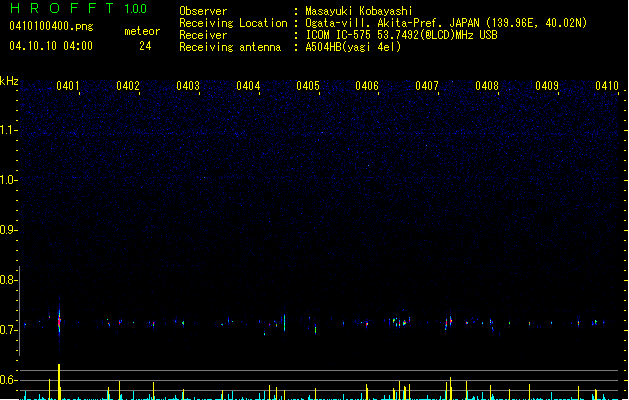The image size is (629, 400).
Task: Click the 0.8 kHz axis tick label
Action: click(x=8, y=280)
